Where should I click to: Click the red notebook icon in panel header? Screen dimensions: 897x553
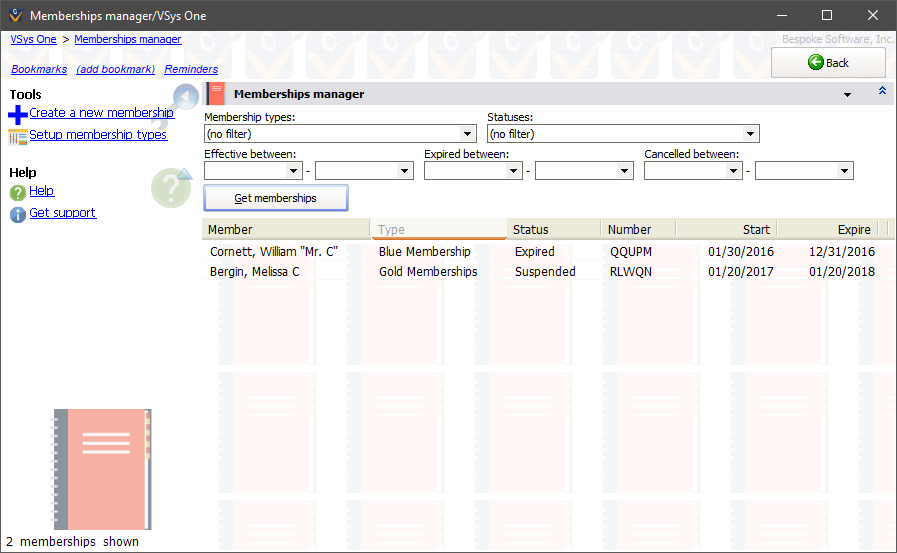(x=215, y=94)
